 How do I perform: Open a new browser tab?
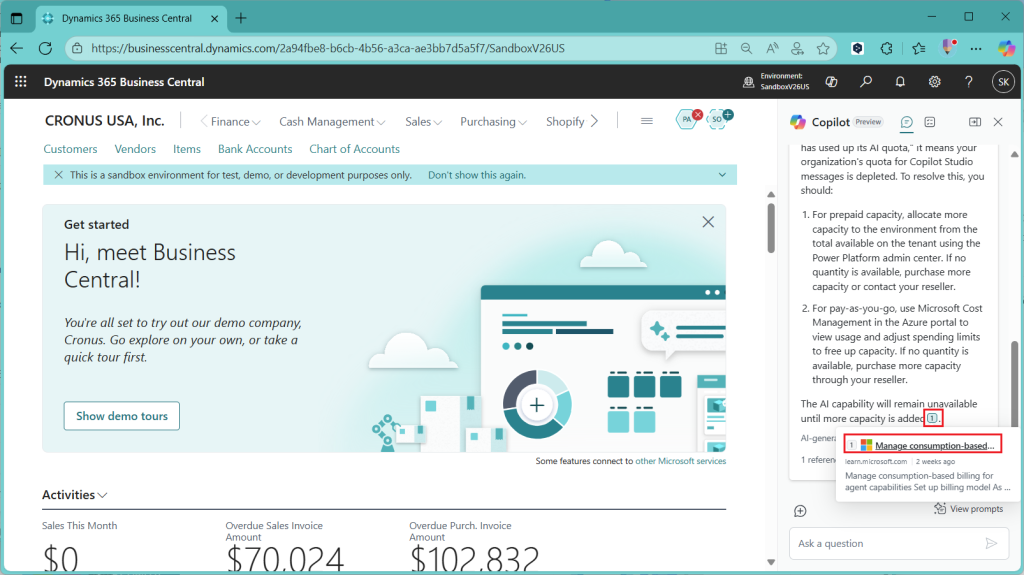tap(241, 18)
